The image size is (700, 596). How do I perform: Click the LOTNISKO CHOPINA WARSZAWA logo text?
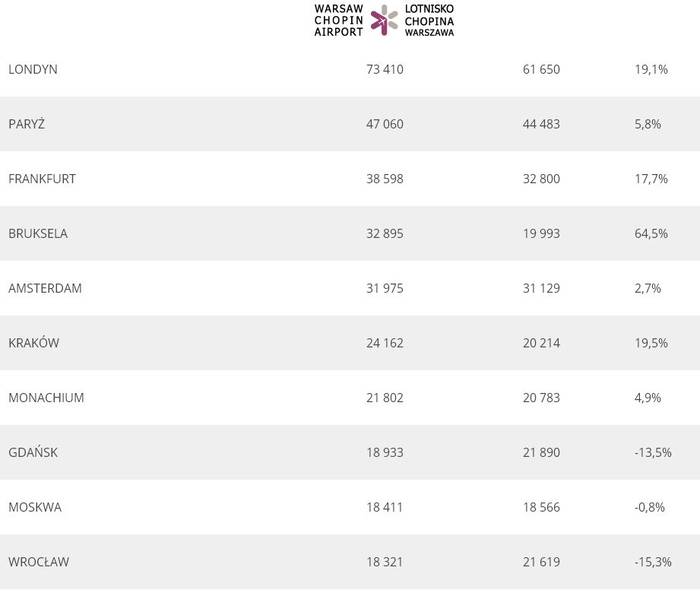pos(429,19)
